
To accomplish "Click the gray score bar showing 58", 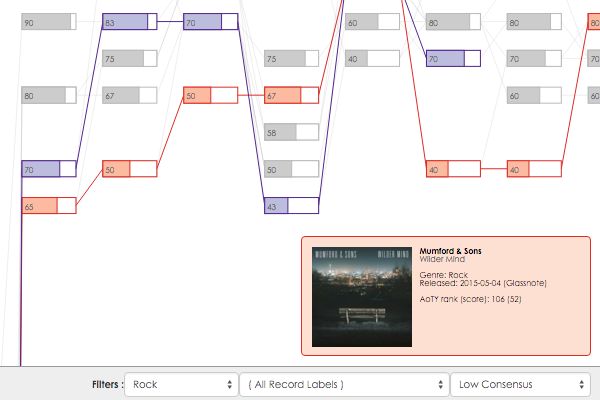I will (292, 132).
